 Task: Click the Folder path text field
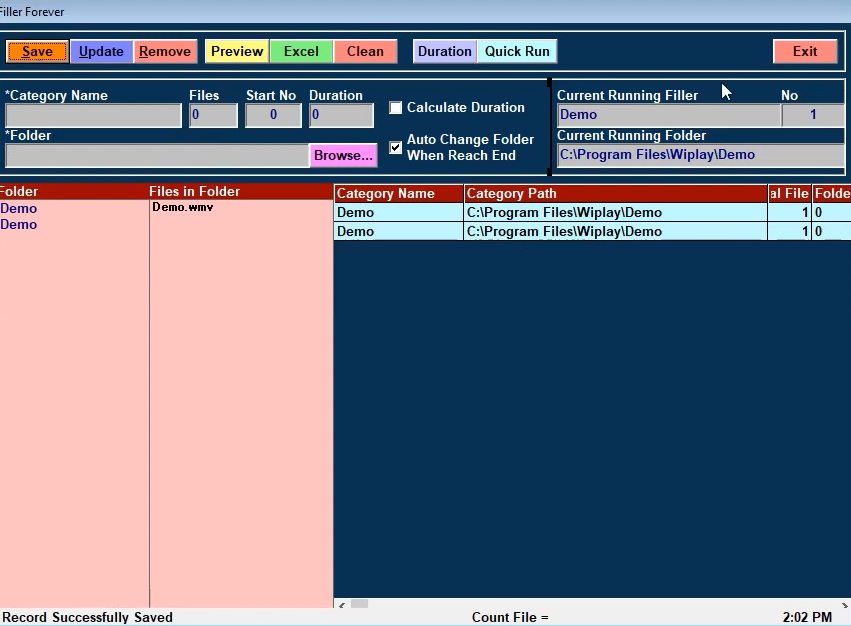(156, 156)
